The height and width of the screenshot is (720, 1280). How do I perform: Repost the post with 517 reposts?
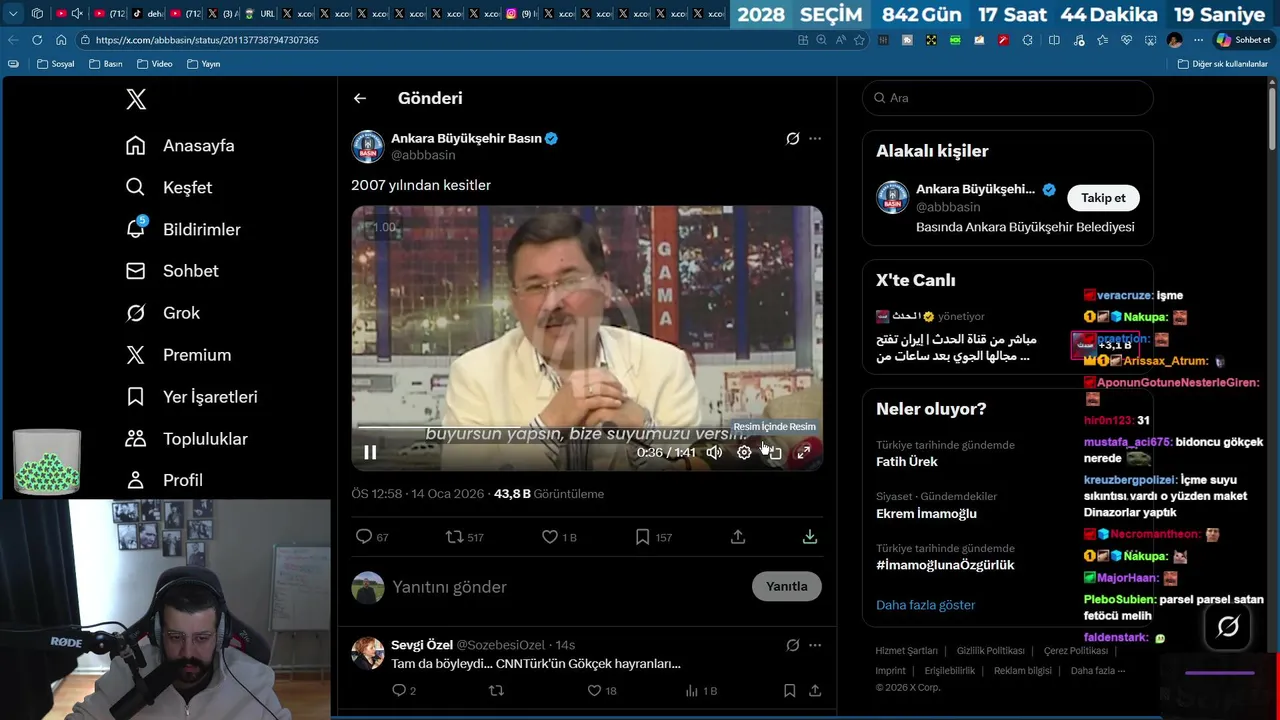(465, 537)
